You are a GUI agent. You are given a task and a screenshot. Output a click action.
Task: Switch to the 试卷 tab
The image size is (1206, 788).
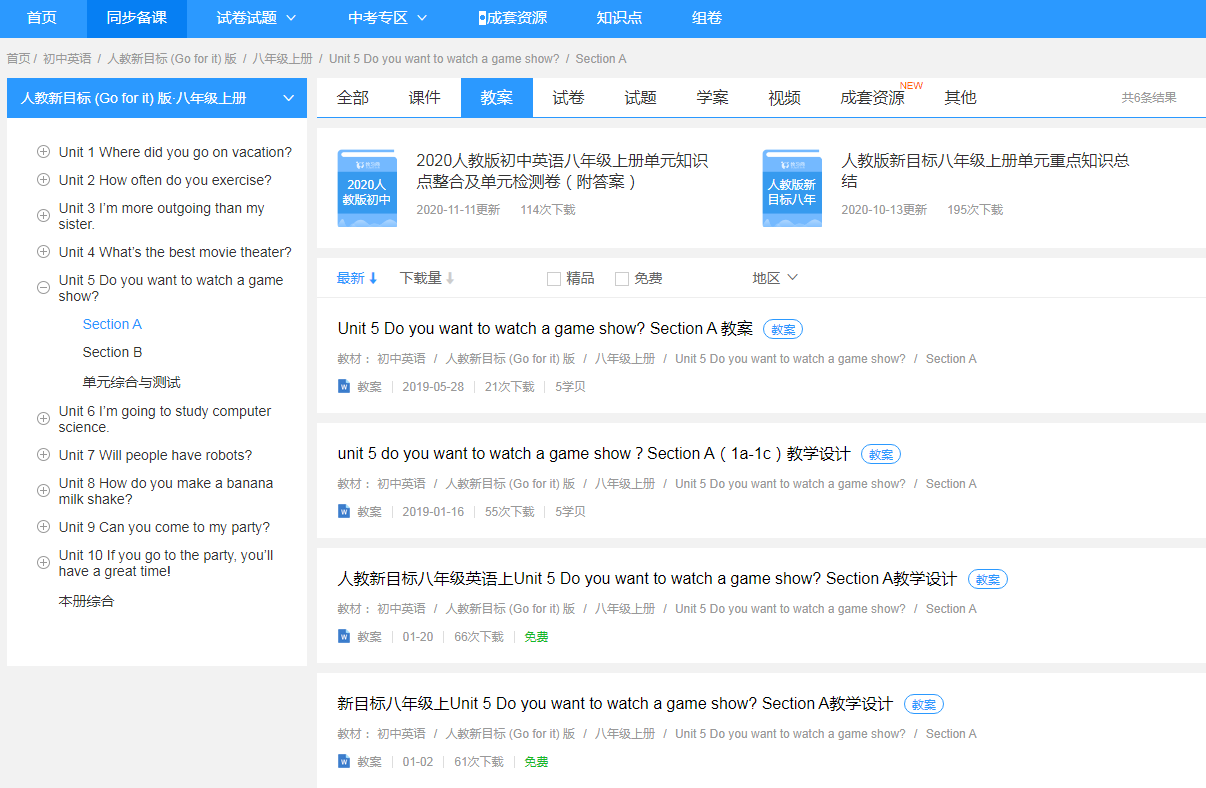568,97
